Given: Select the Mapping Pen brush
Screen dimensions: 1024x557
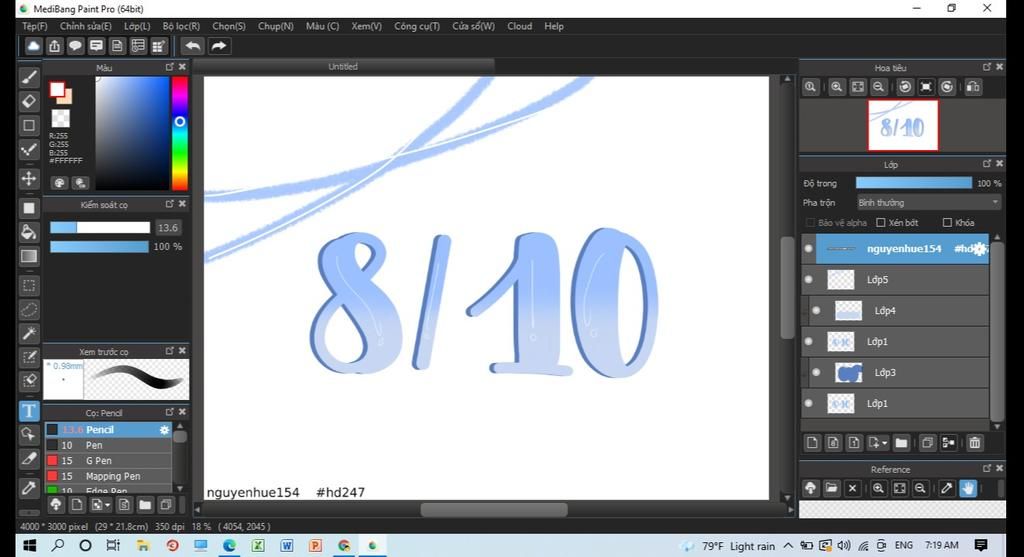Looking at the screenshot, I should 108,476.
